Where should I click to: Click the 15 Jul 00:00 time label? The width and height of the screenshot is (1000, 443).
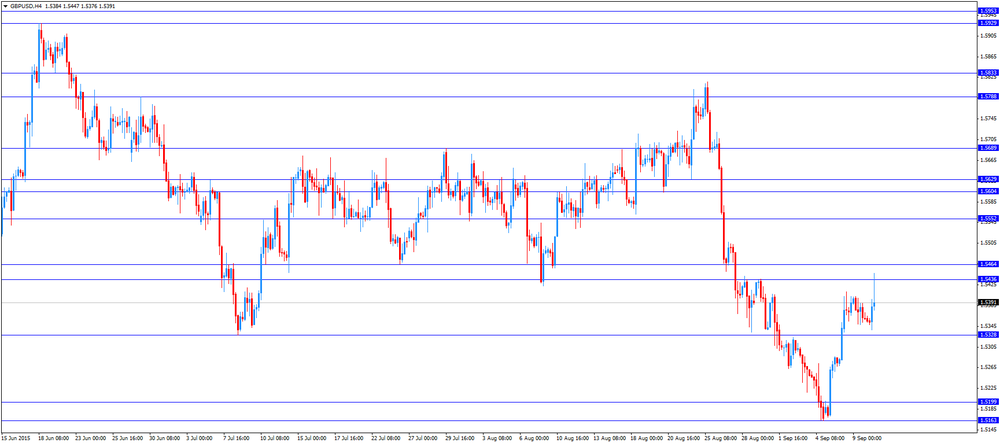pyautogui.click(x=312, y=439)
